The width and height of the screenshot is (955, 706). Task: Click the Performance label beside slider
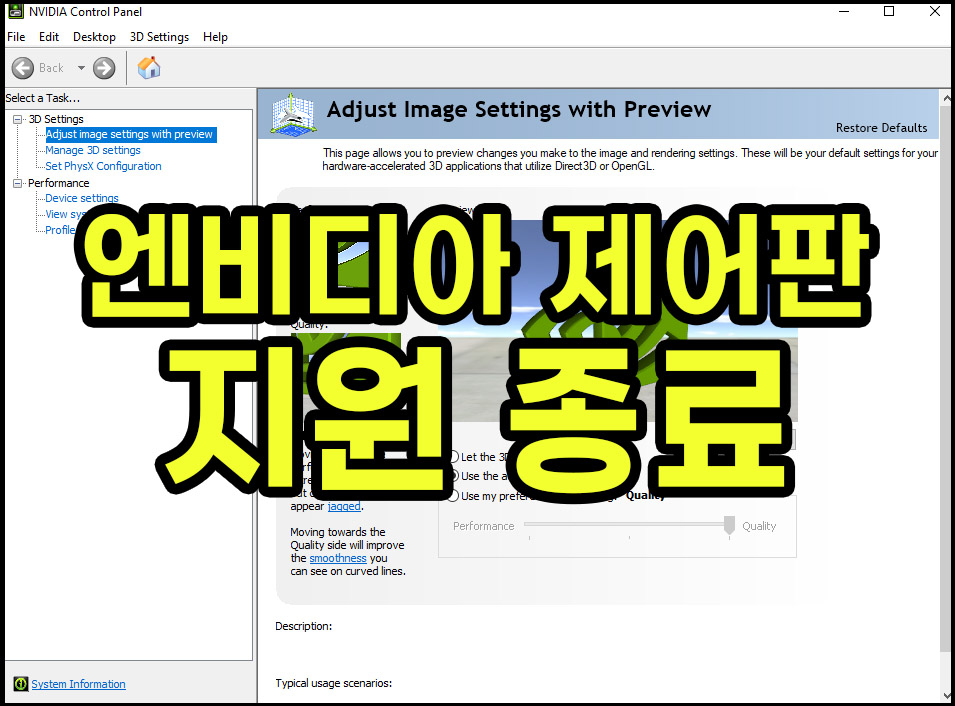pyautogui.click(x=484, y=526)
